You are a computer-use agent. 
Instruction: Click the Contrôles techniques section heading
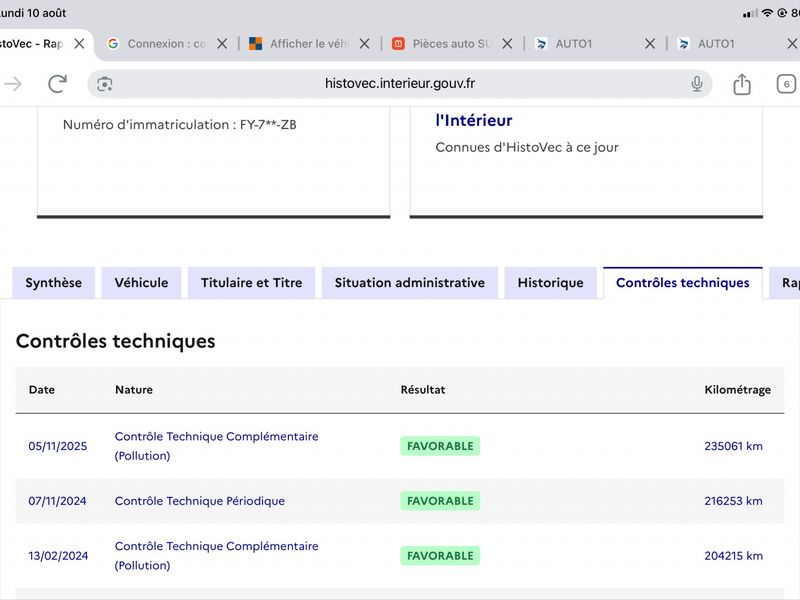(x=116, y=341)
